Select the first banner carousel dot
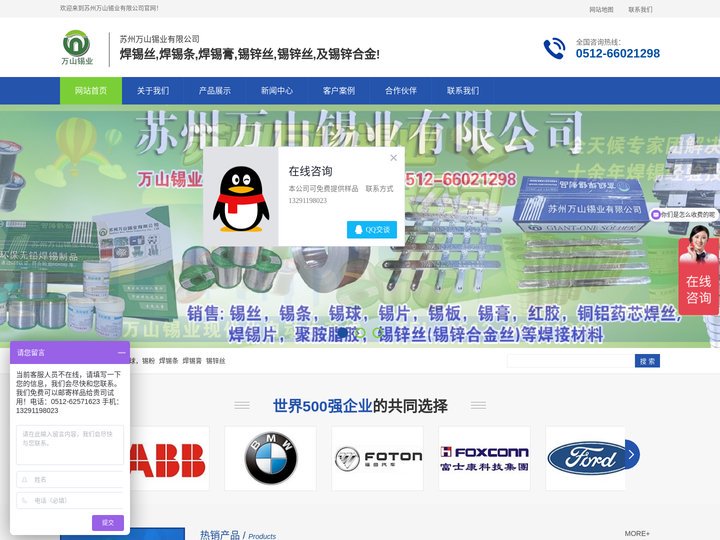720x540 pixels. tap(343, 332)
